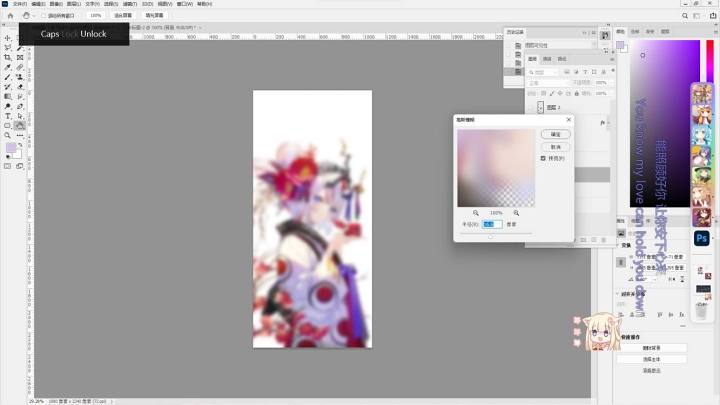720x405 pixels.
Task: Zoom out the Gaussian Blur preview
Action: click(x=476, y=213)
